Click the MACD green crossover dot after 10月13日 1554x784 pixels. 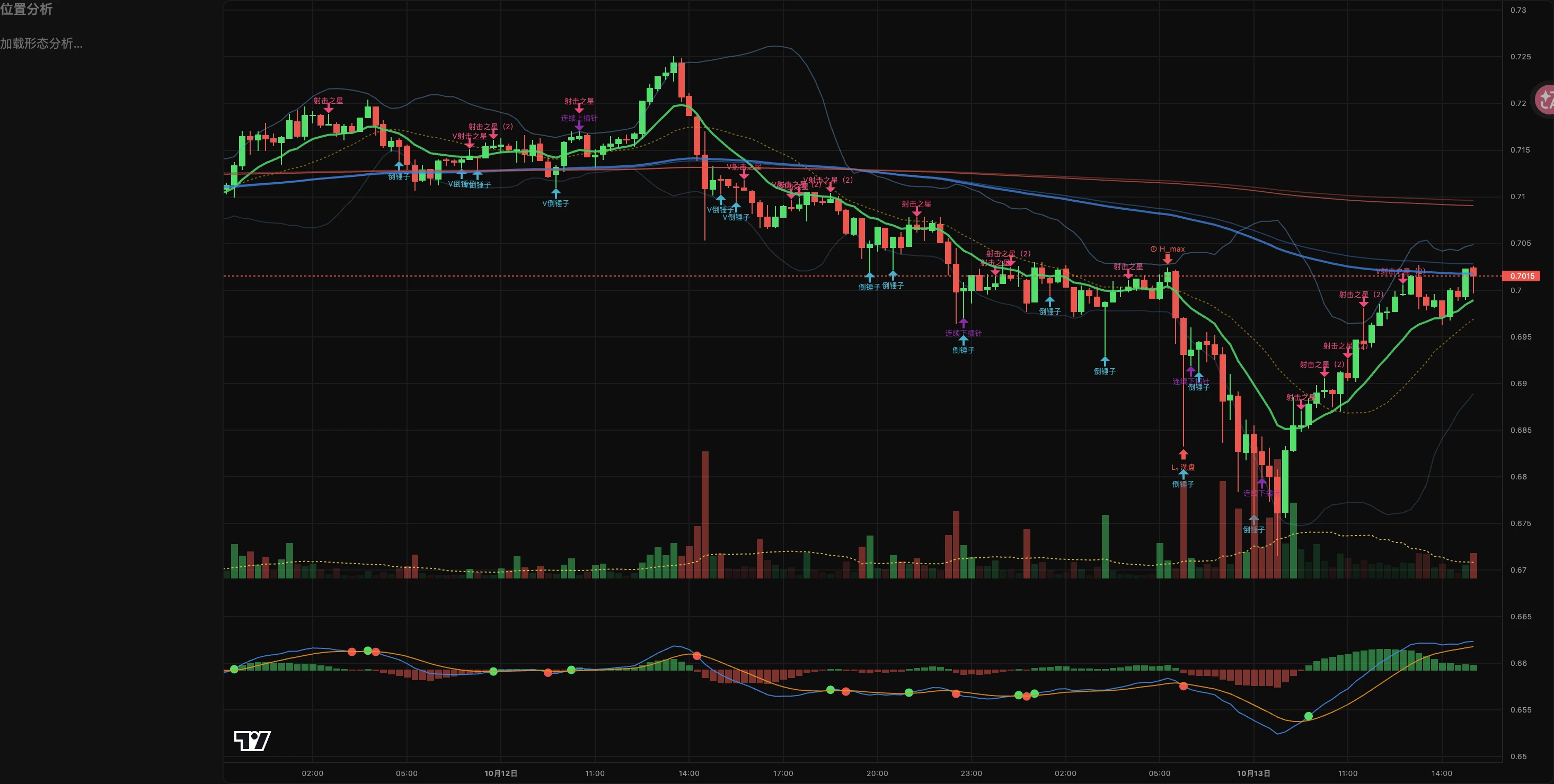click(1309, 716)
